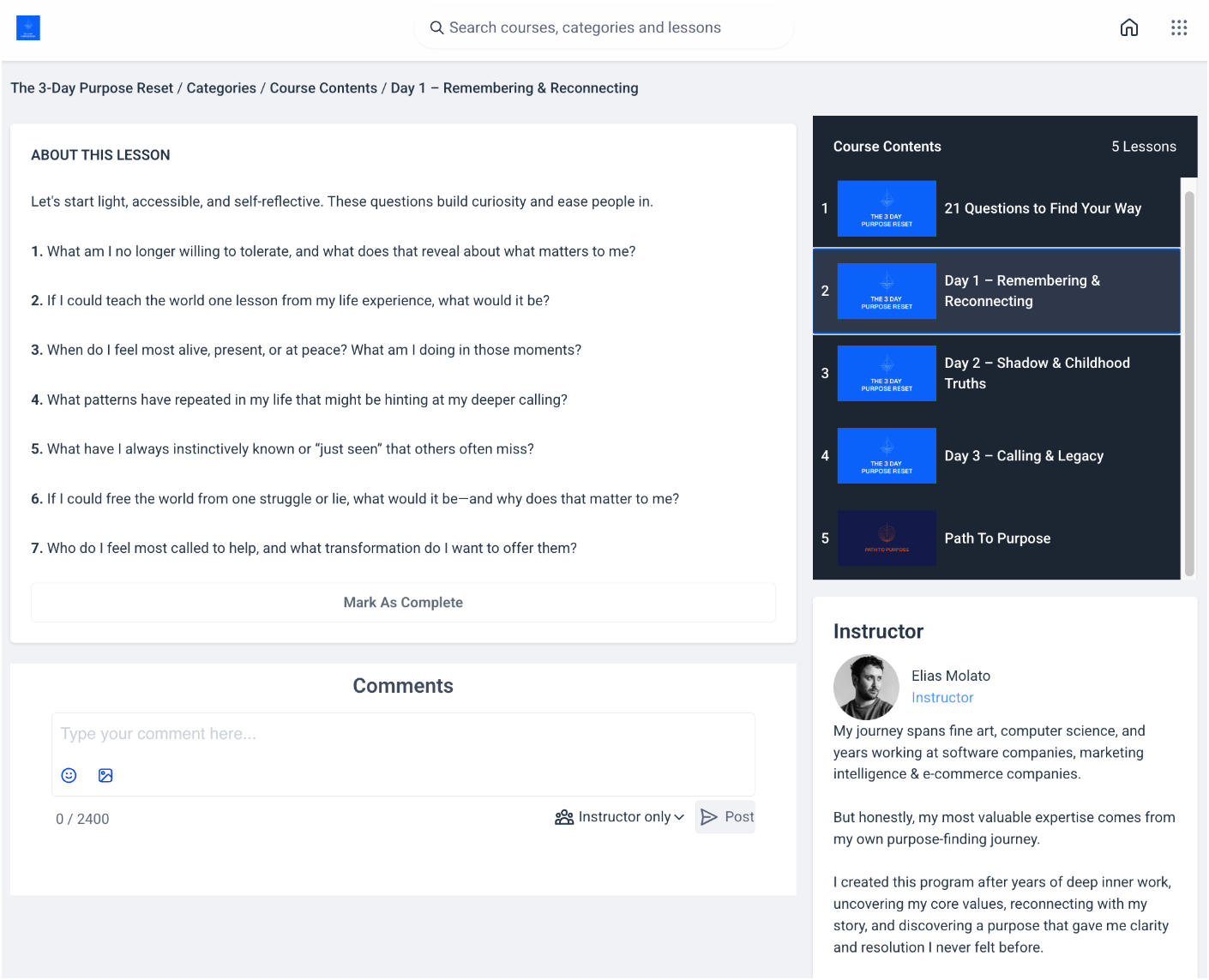Click the Comments section heading

(x=403, y=686)
